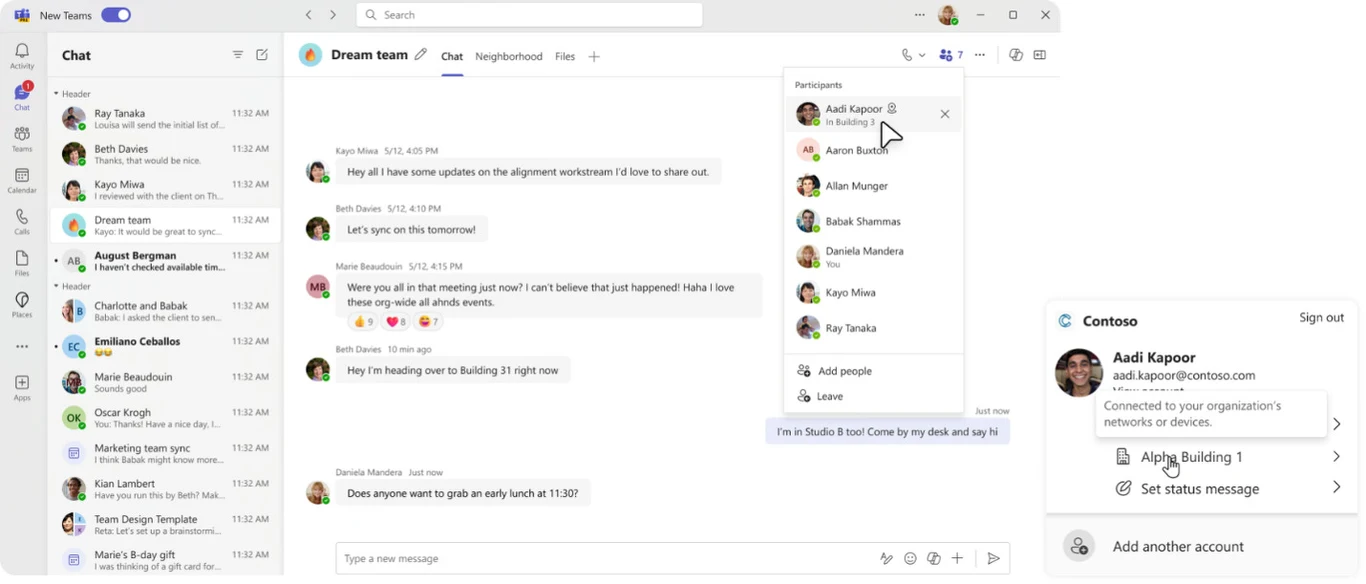Click Sign out in account panel

[x=1321, y=317]
